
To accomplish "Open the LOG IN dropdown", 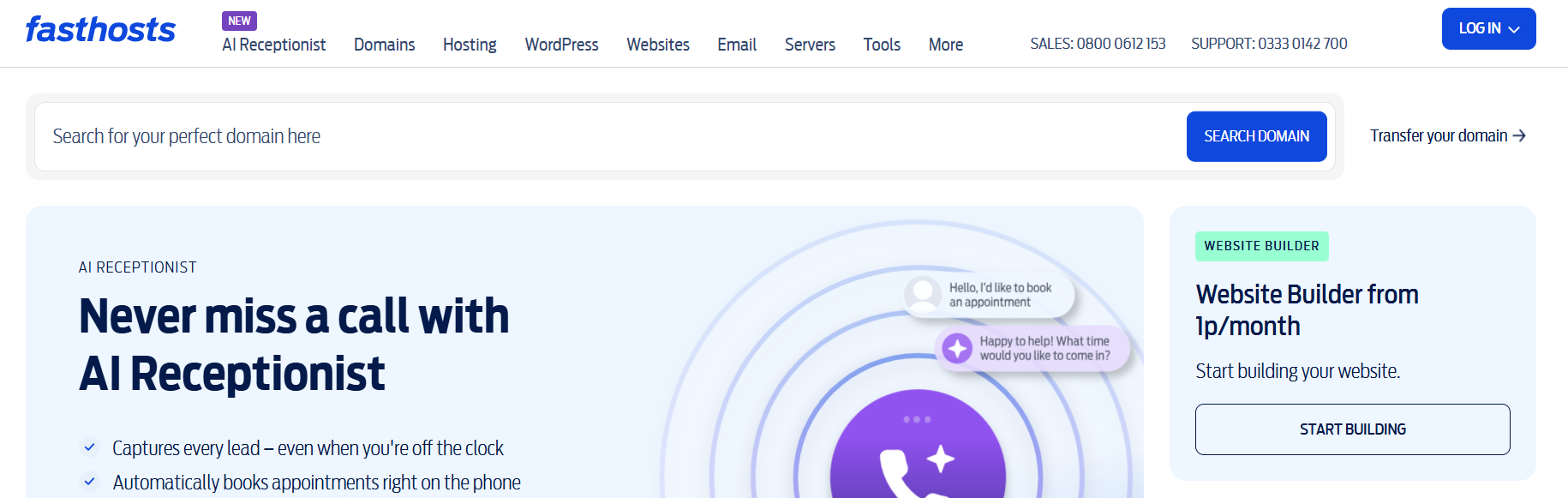I will pos(1489,28).
